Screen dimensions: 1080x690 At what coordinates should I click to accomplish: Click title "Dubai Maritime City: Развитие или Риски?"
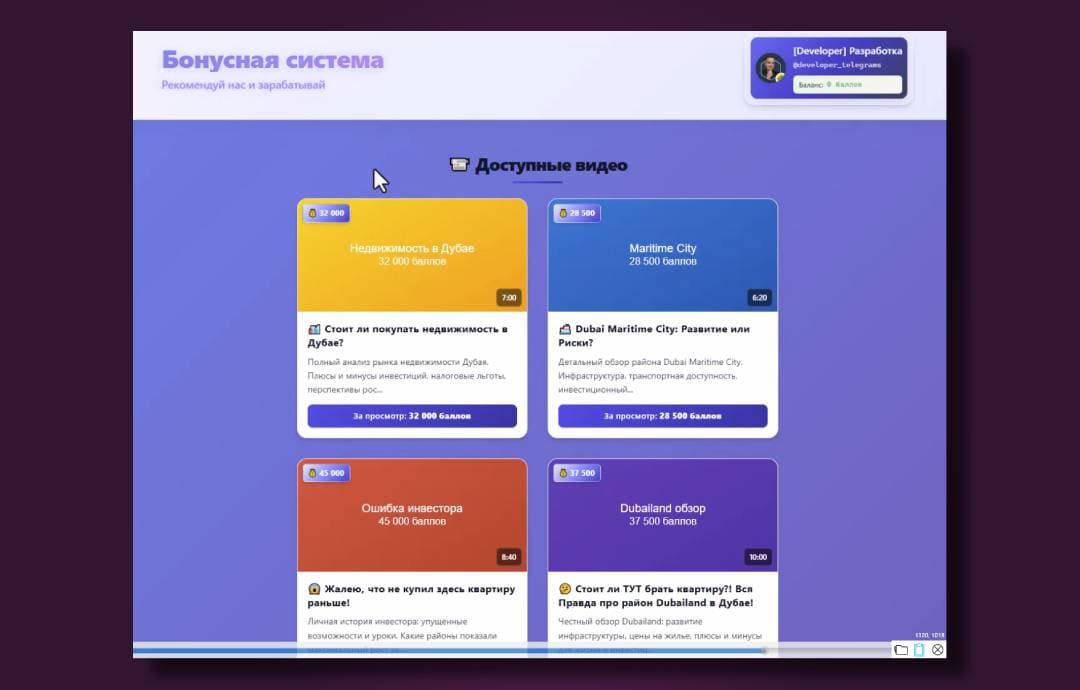pos(654,335)
